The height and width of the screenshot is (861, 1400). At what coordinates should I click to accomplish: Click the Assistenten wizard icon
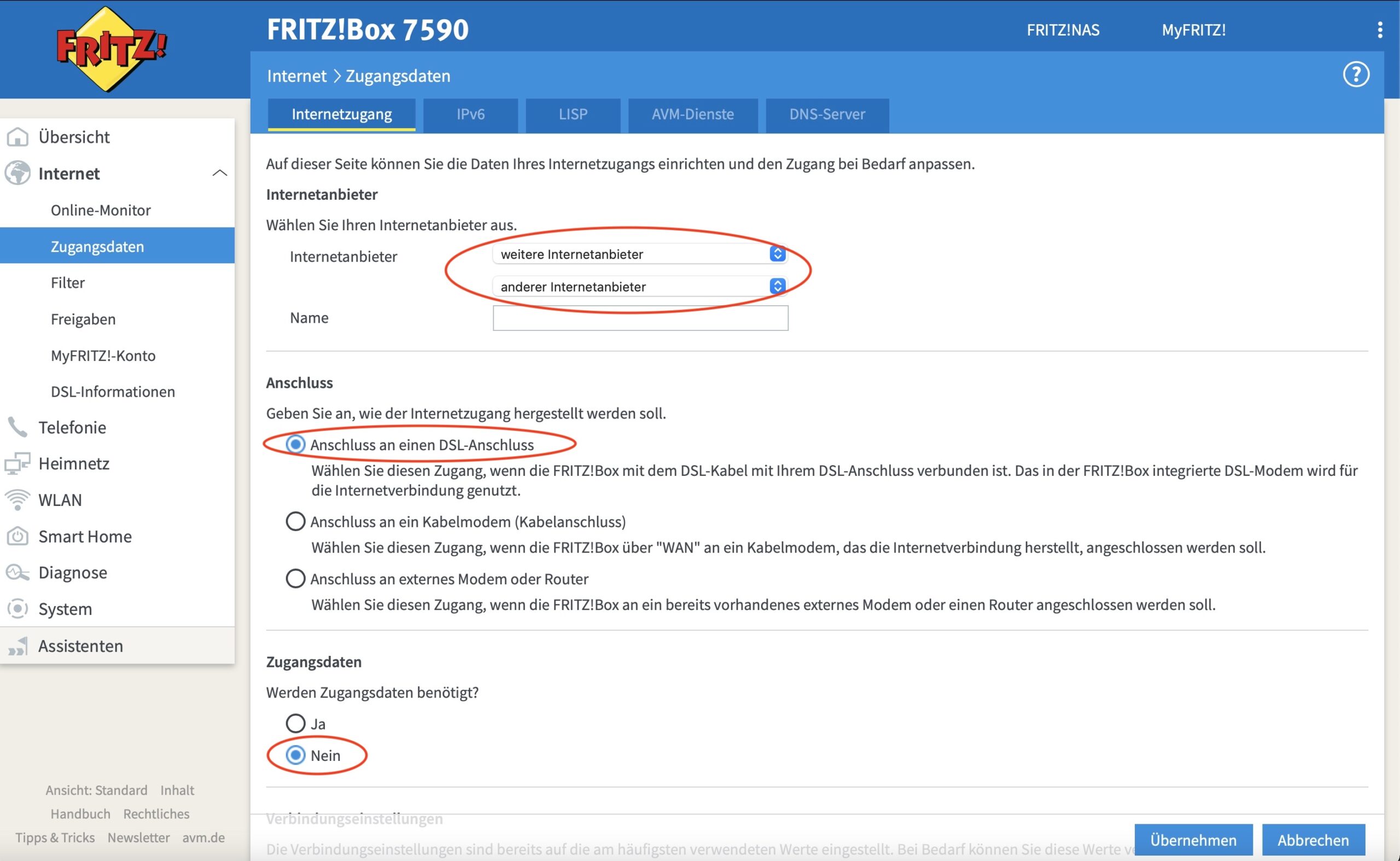coord(17,647)
